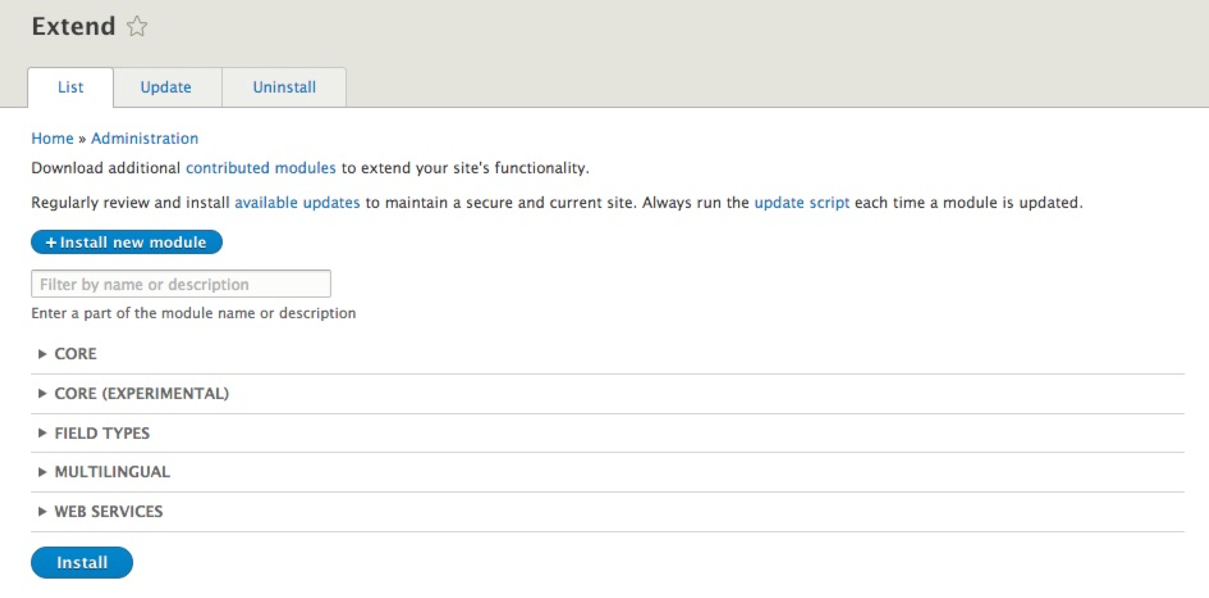
Task: Visit the available updates link
Action: pyautogui.click(x=297, y=203)
